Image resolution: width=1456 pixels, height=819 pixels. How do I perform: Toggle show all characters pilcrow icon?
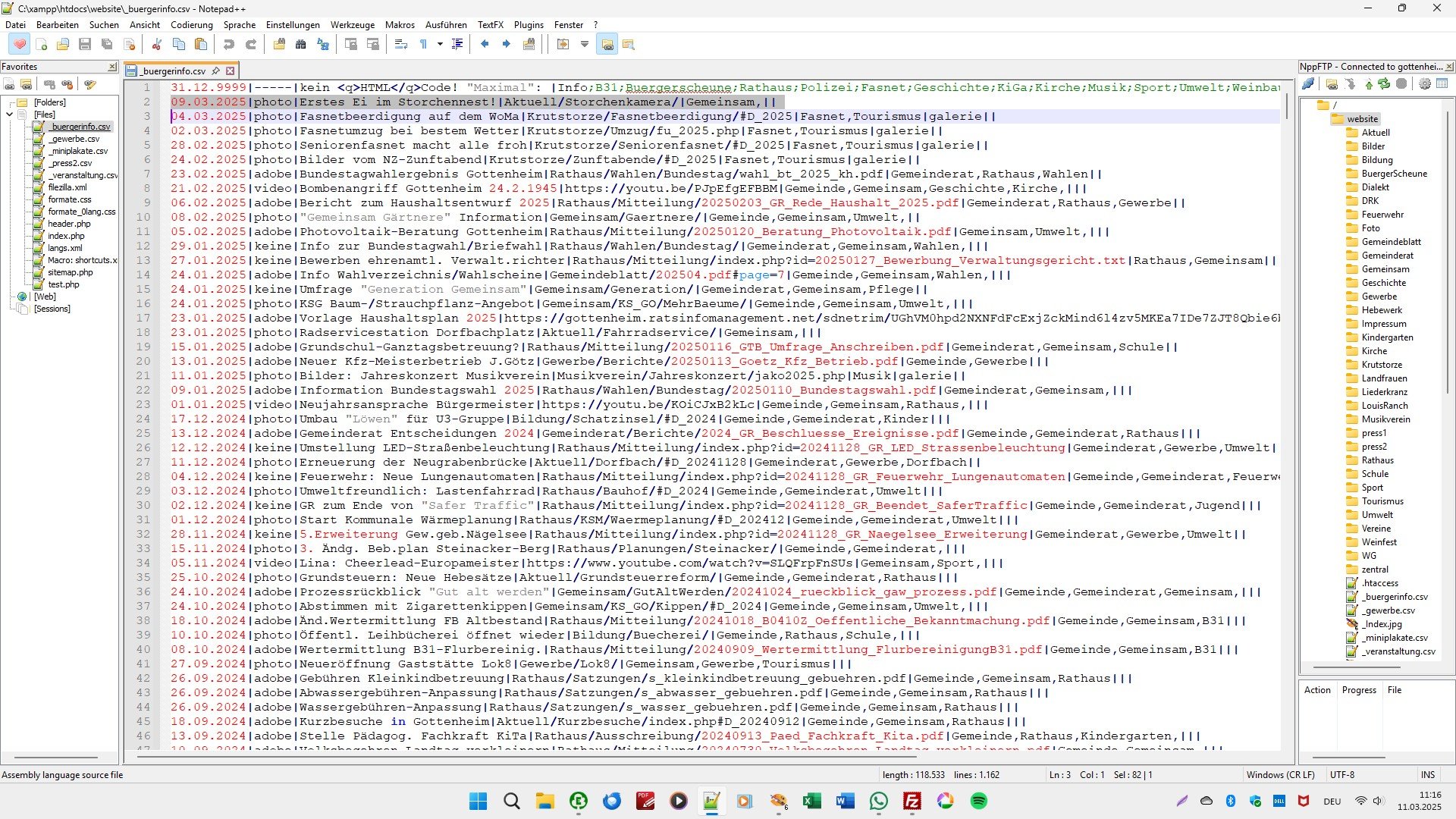424,45
